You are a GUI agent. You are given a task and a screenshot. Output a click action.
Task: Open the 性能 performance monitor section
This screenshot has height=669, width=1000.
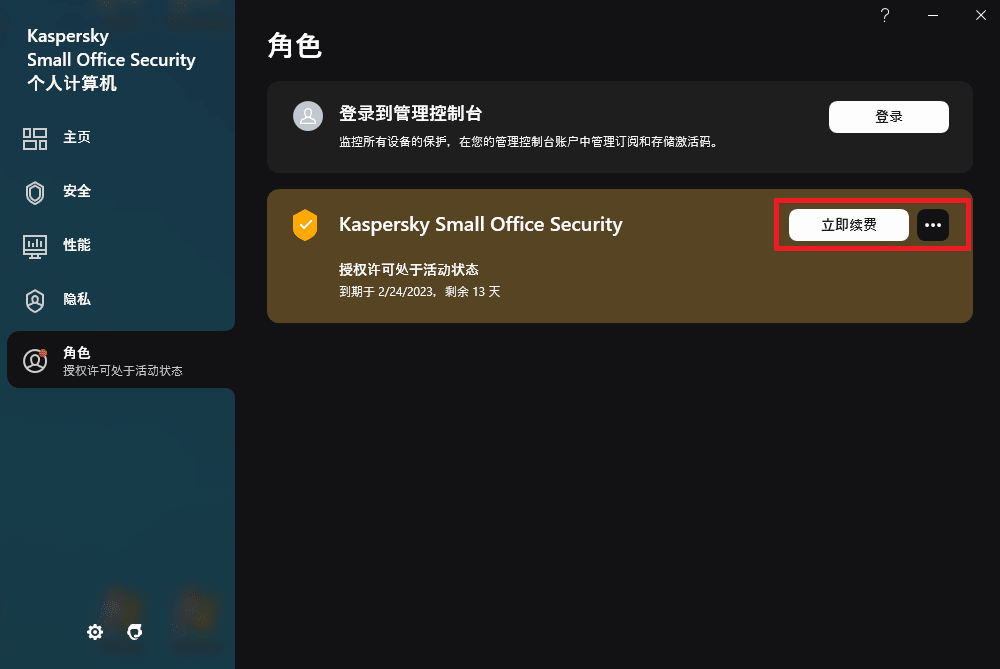tap(36, 246)
